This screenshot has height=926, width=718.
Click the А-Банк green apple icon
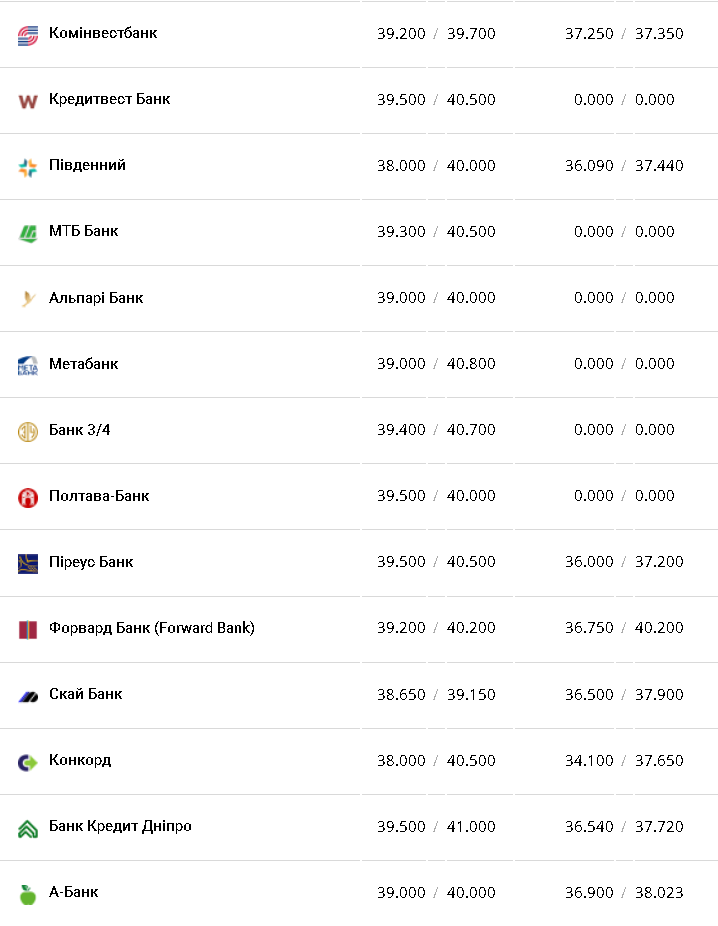28,894
